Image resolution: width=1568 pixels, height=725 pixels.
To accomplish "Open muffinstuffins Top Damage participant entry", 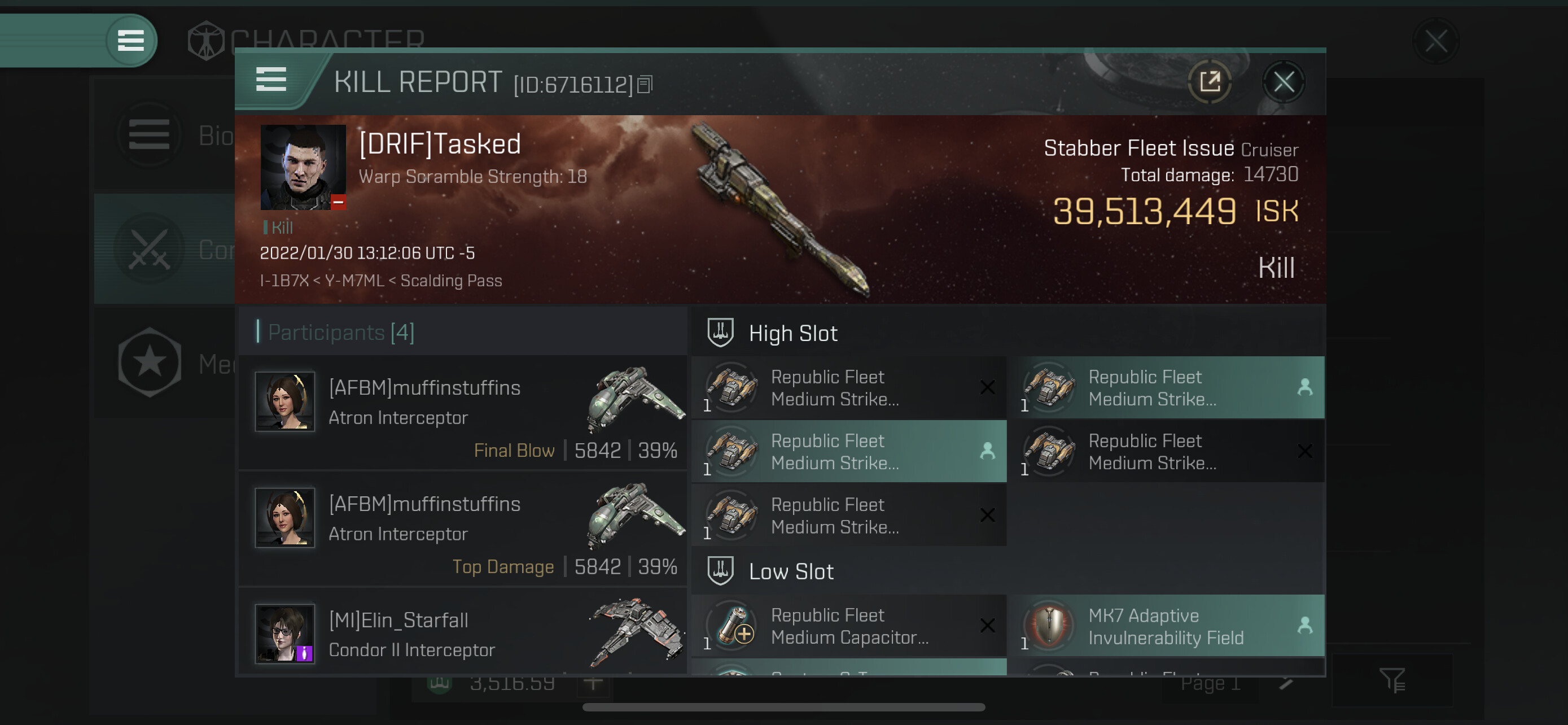I will click(x=463, y=529).
